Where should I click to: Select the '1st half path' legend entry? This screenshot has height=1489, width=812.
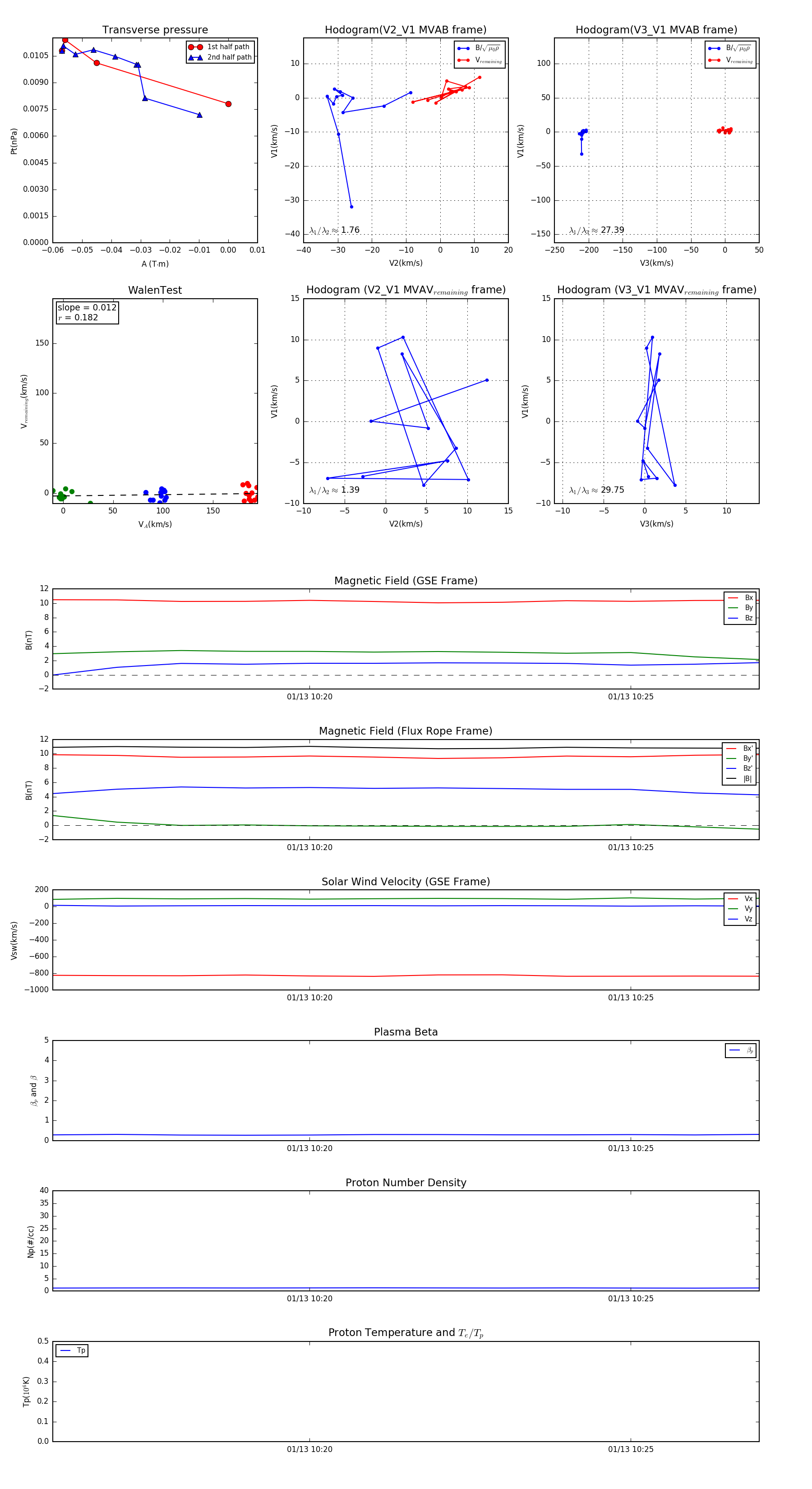click(x=220, y=47)
